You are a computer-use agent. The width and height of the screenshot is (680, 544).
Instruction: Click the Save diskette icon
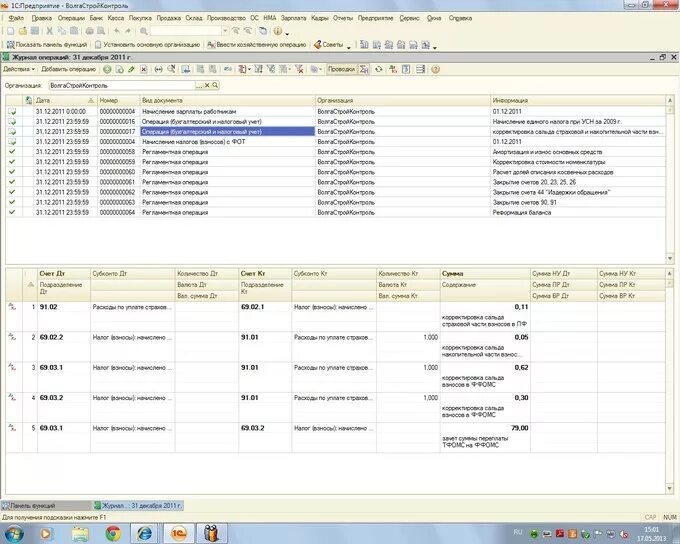pos(35,31)
